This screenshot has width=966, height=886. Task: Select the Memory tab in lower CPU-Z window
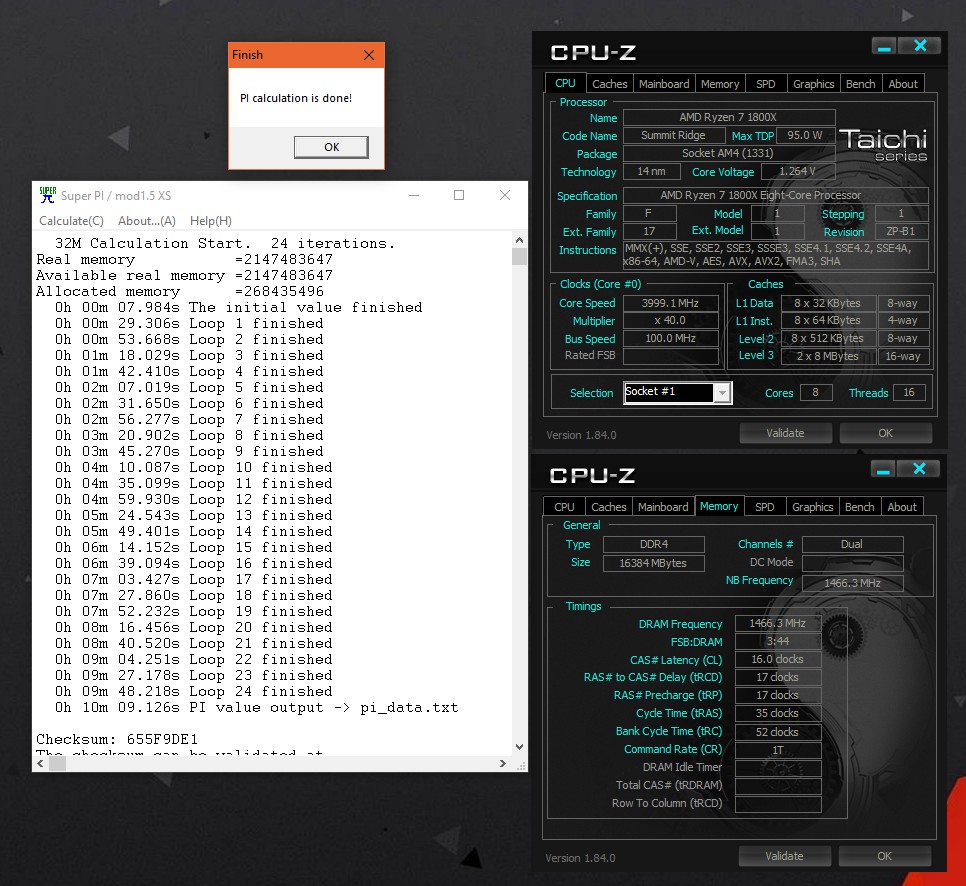pyautogui.click(x=719, y=506)
